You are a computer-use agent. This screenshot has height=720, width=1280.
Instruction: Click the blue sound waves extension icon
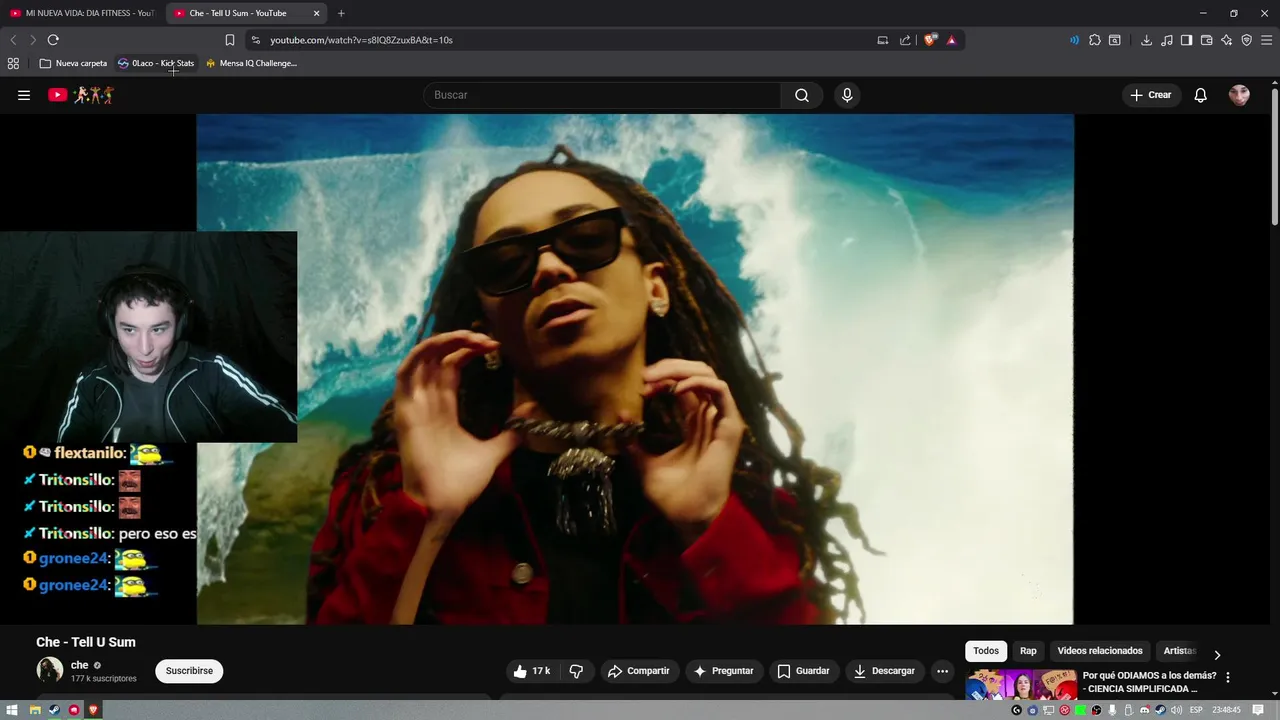tap(1074, 40)
